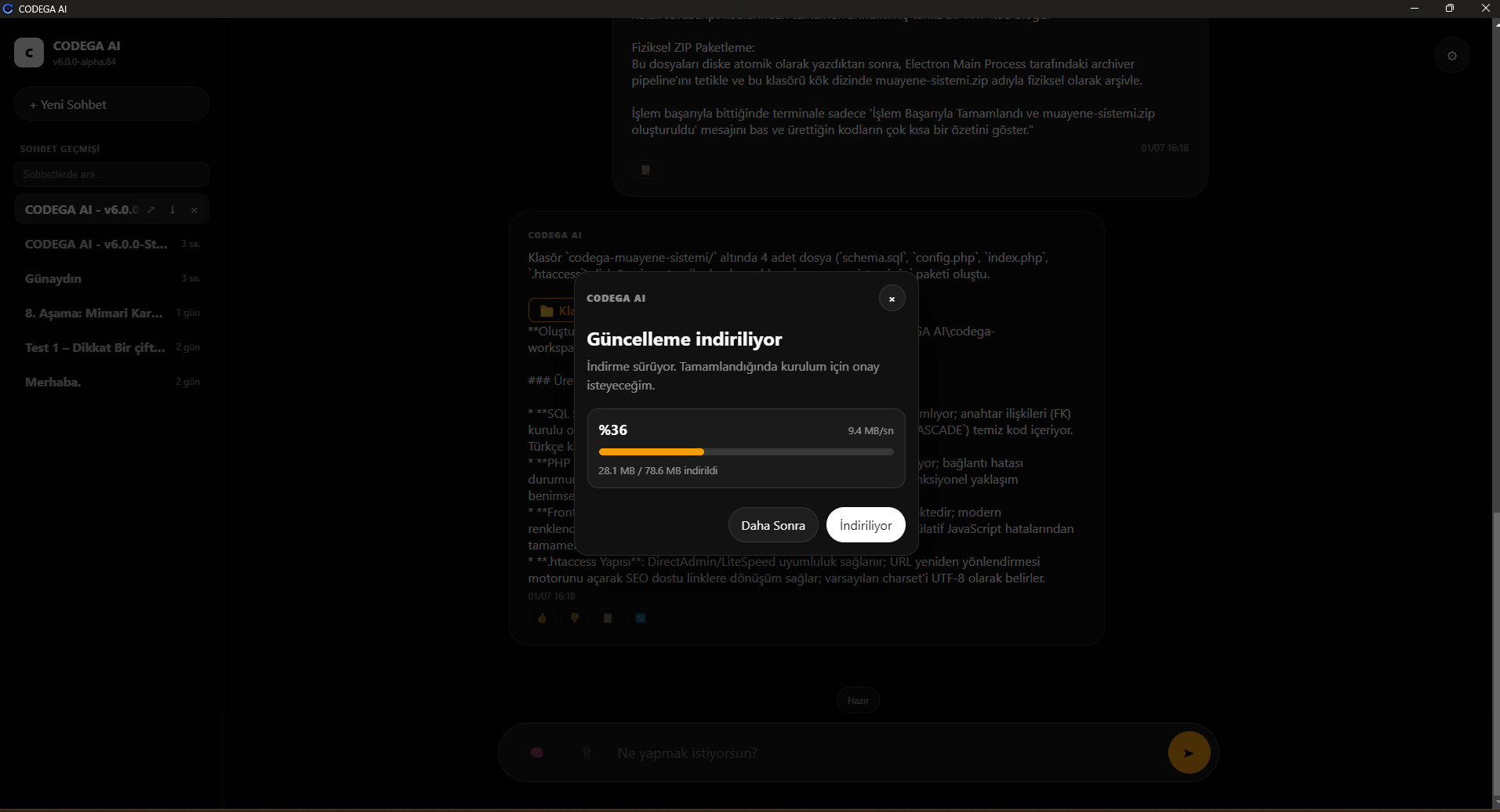
Task: Click the "Hazır" status badge
Action: 858,700
